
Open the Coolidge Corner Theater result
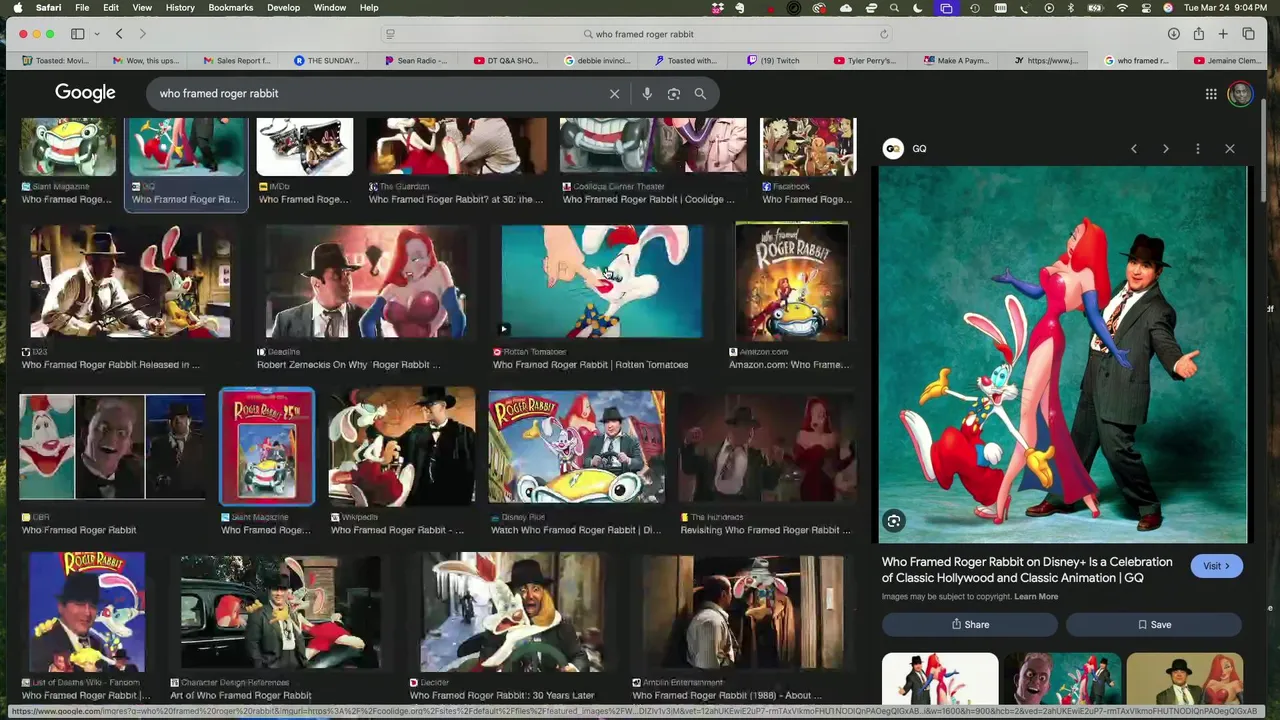click(652, 147)
